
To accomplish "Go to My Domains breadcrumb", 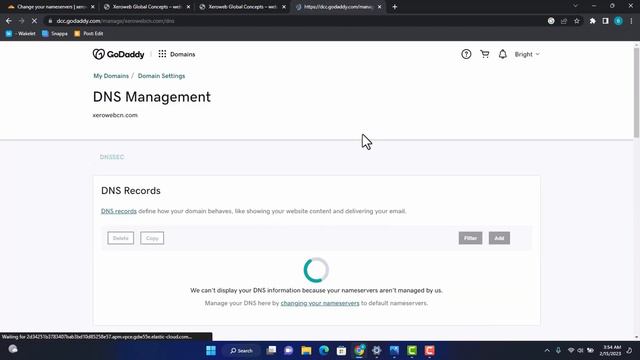I will [111, 76].
